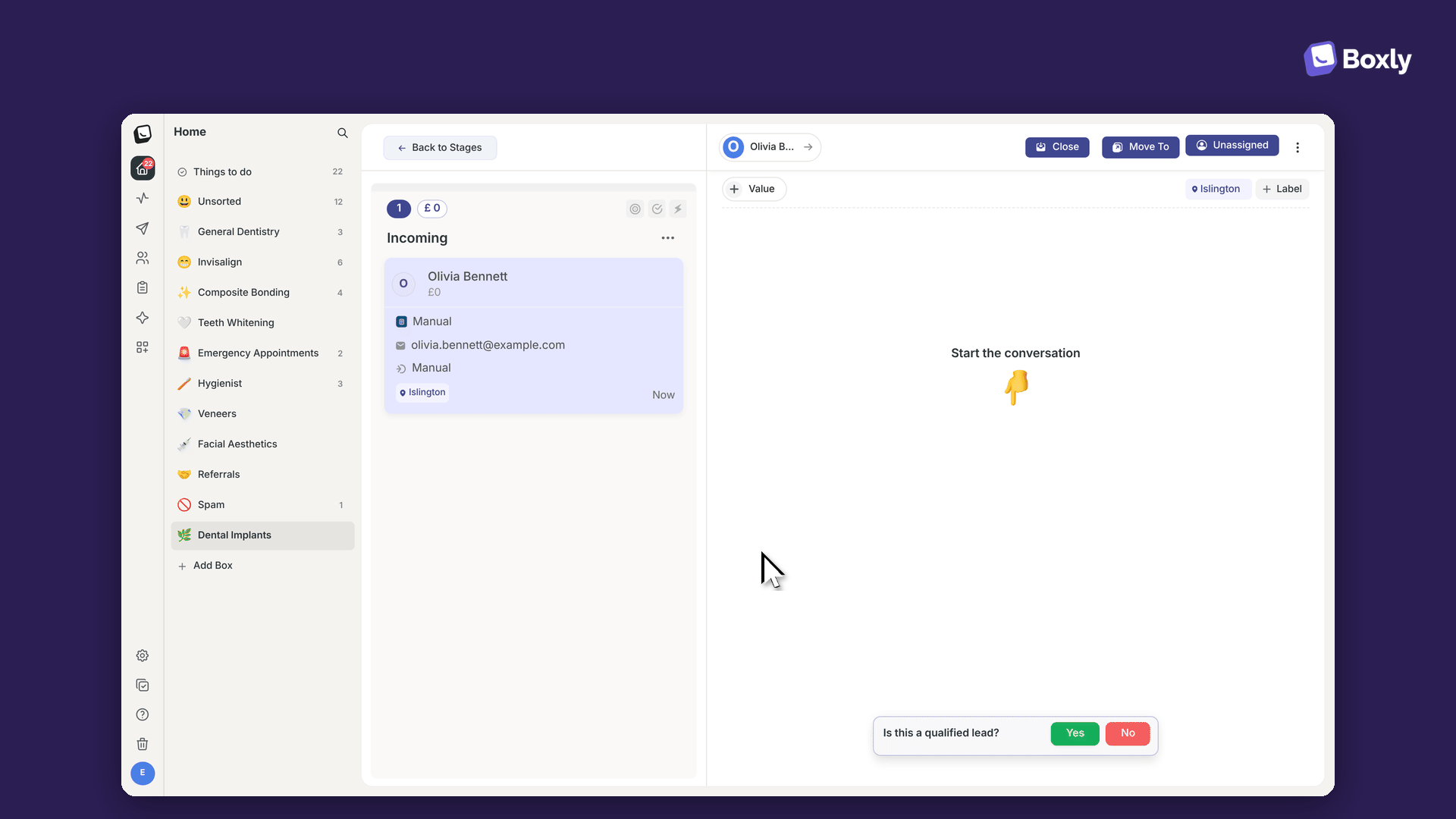The width and height of the screenshot is (1456, 819).
Task: Open the Unassigned assignee dropdown
Action: pos(1232,146)
